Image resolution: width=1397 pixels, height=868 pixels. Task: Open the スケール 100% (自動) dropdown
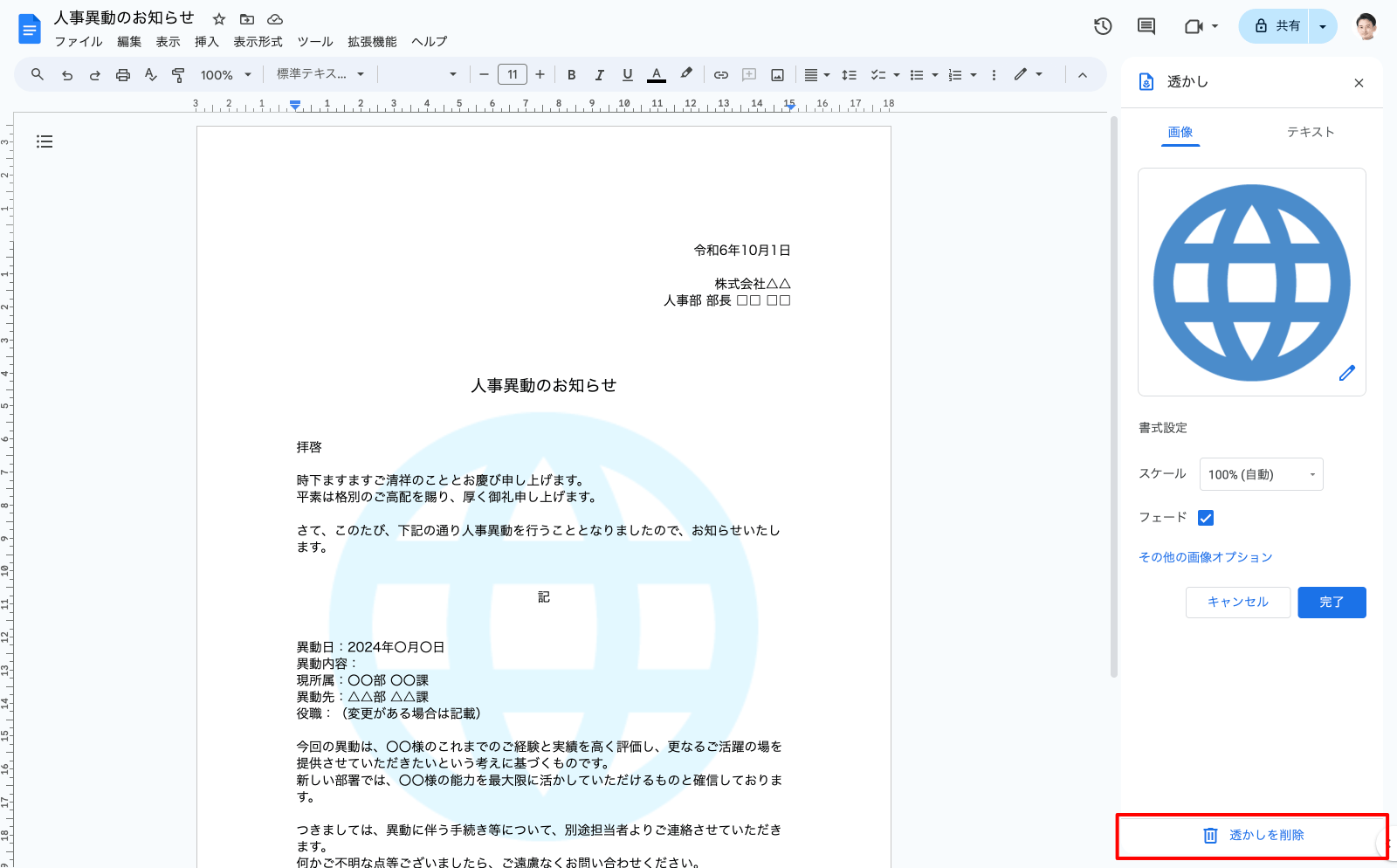[x=1262, y=474]
